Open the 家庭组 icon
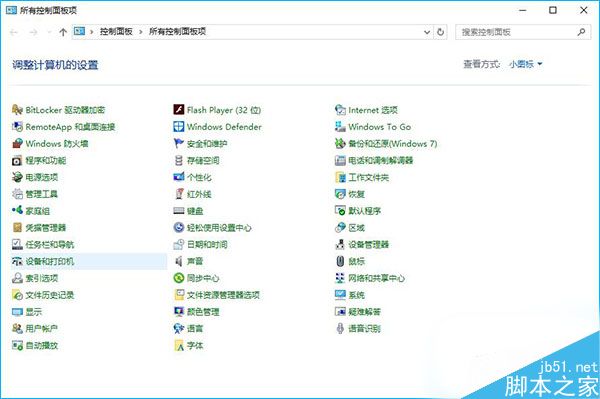The width and height of the screenshot is (600, 399). click(17, 211)
